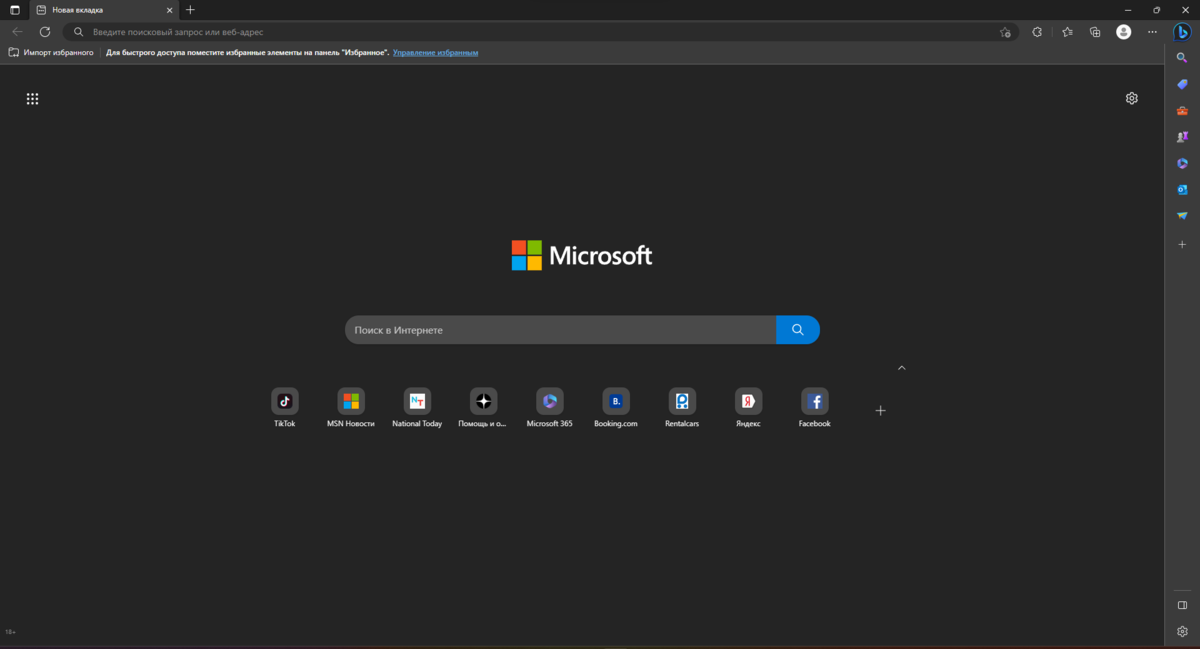The height and width of the screenshot is (649, 1200).
Task: Click the Импорт избранного button
Action: click(x=50, y=52)
